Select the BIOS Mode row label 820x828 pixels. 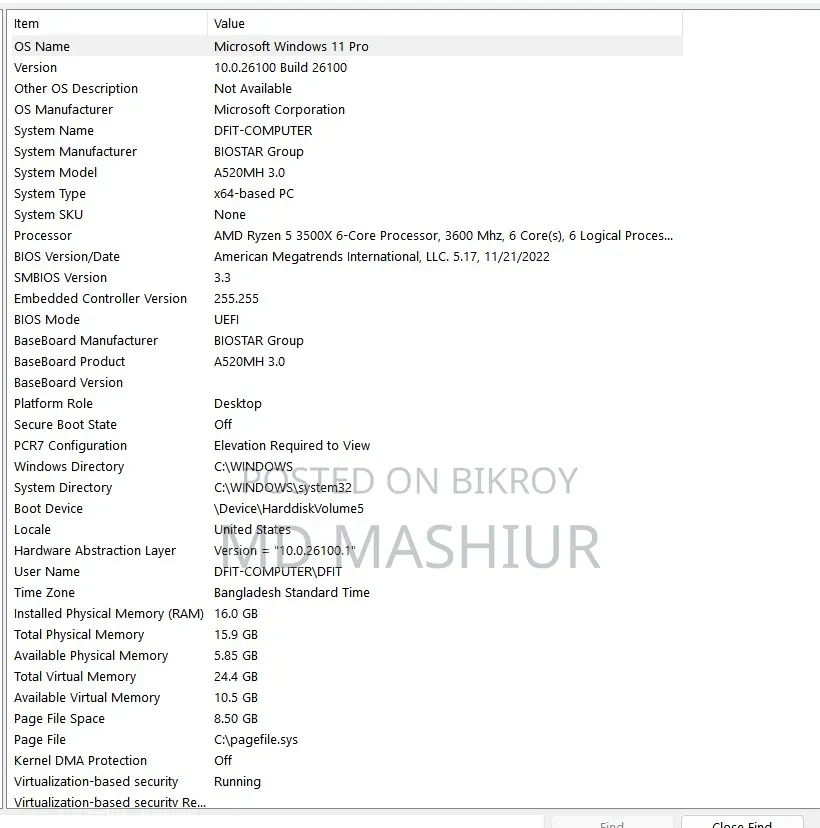[47, 320]
